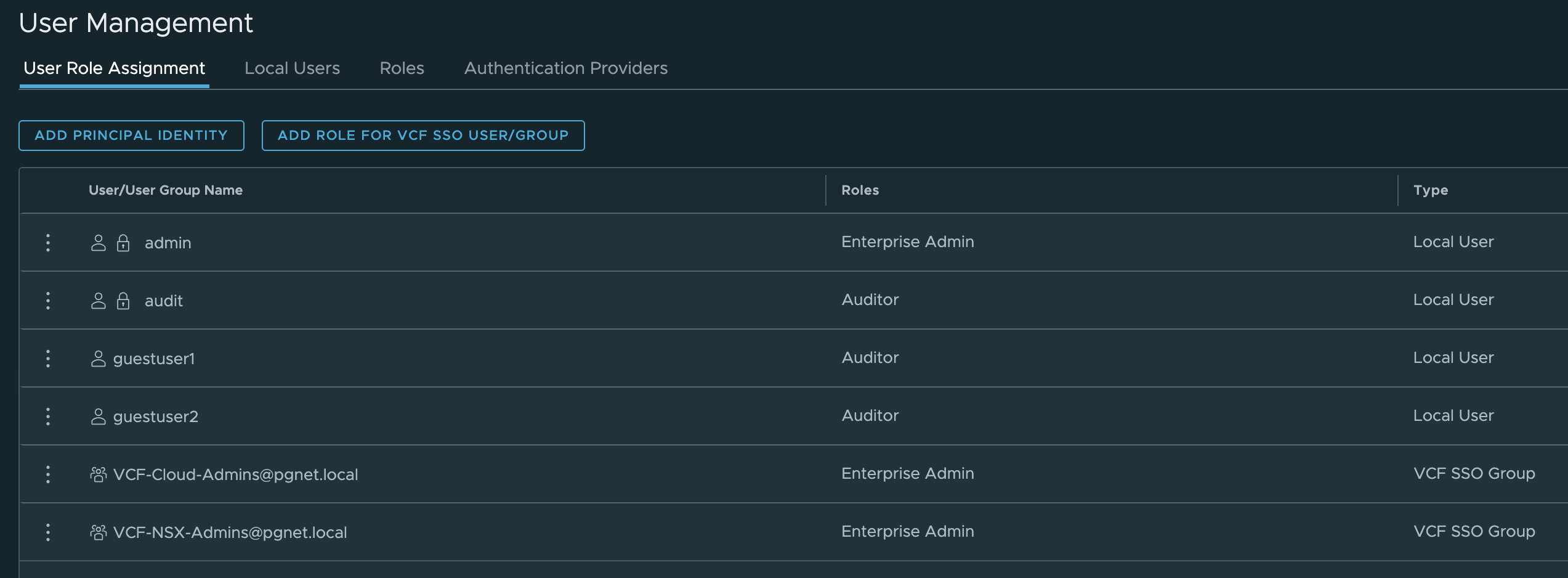Open the three-dot menu for audit row
This screenshot has height=578, width=1568.
[48, 301]
